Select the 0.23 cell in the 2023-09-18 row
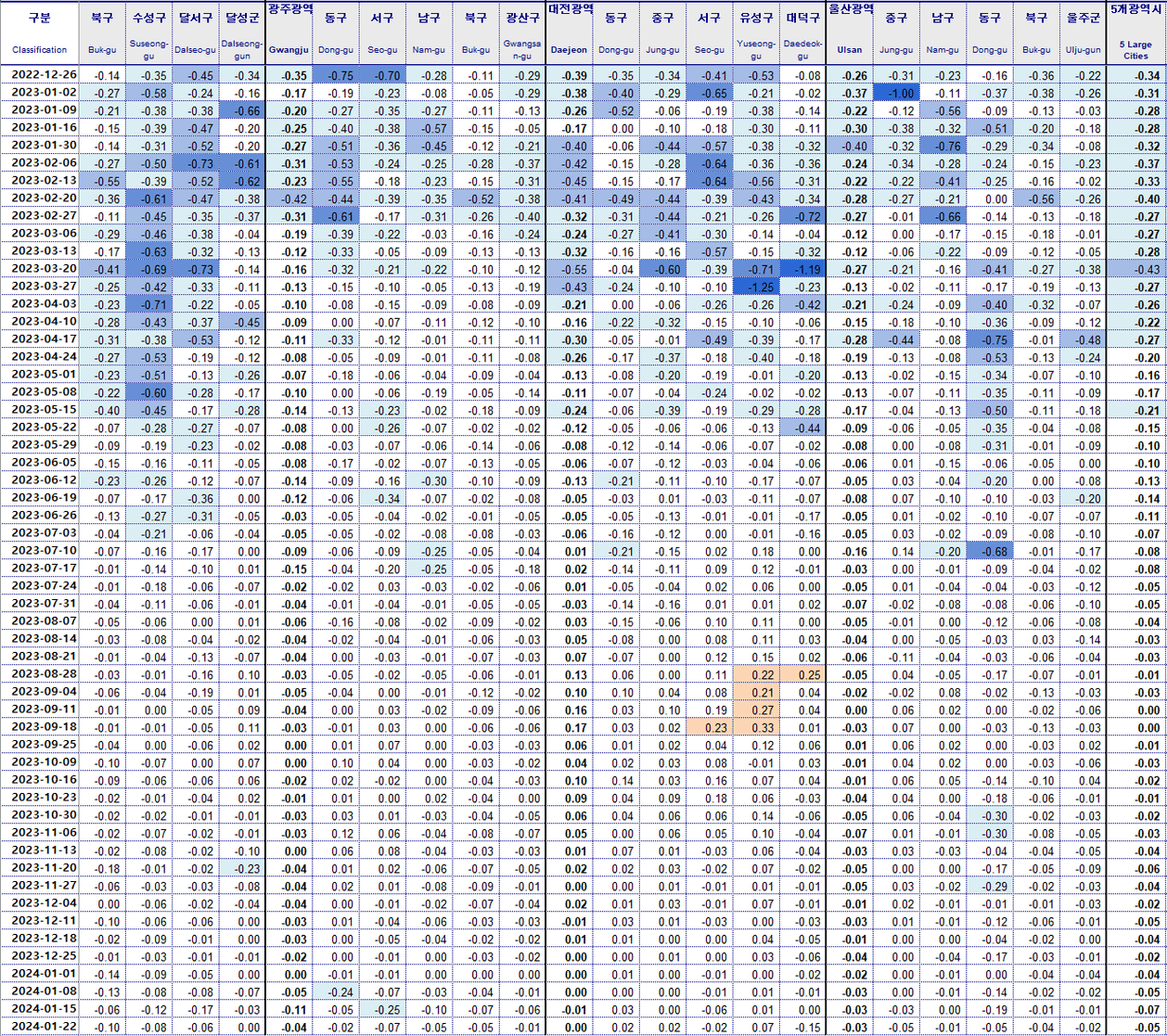This screenshot has height=1036, width=1167. [x=711, y=727]
